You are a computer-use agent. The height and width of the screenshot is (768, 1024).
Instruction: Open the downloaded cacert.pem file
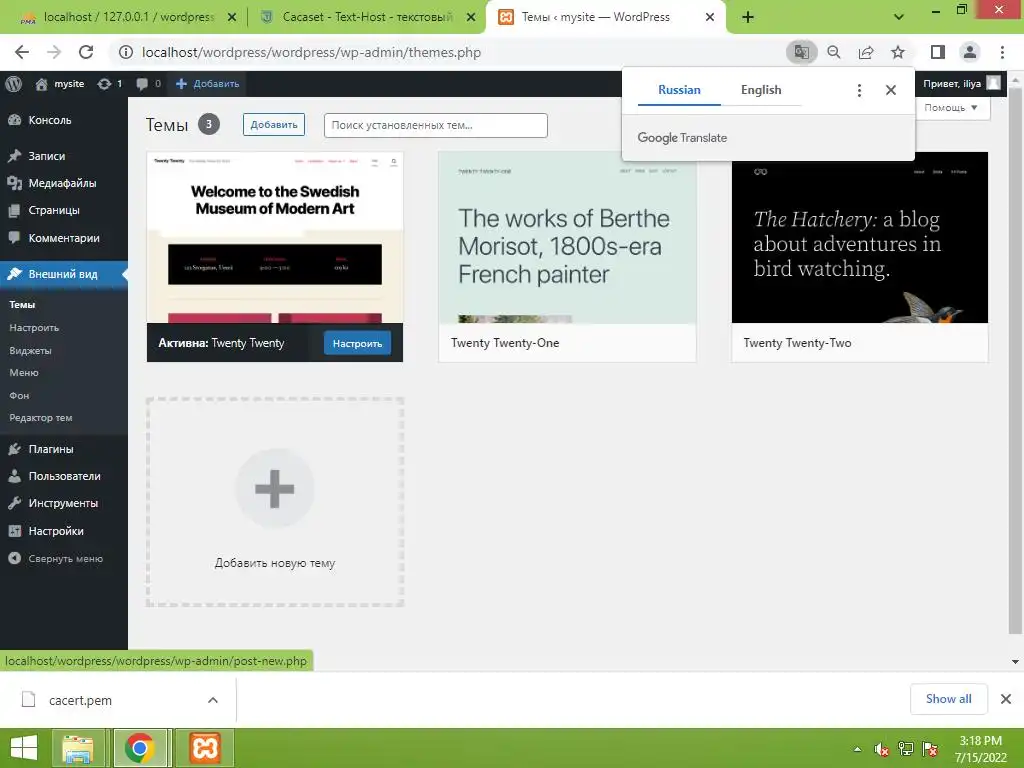(80, 700)
